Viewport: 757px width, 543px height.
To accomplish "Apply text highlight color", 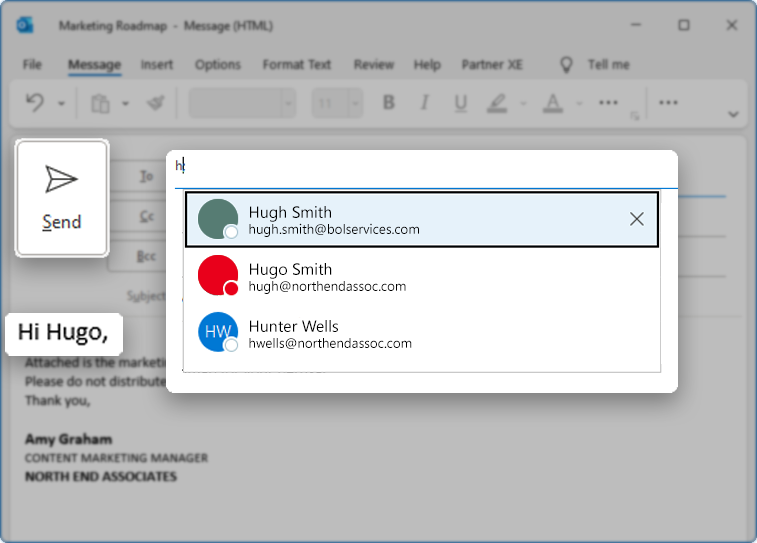I will coord(496,103).
